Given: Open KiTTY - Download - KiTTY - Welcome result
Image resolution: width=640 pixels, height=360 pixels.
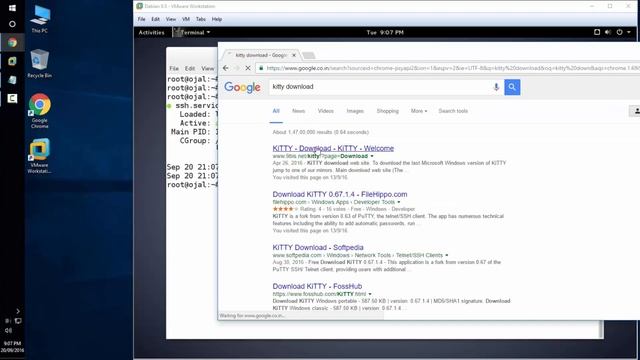Looking at the screenshot, I should [333, 148].
